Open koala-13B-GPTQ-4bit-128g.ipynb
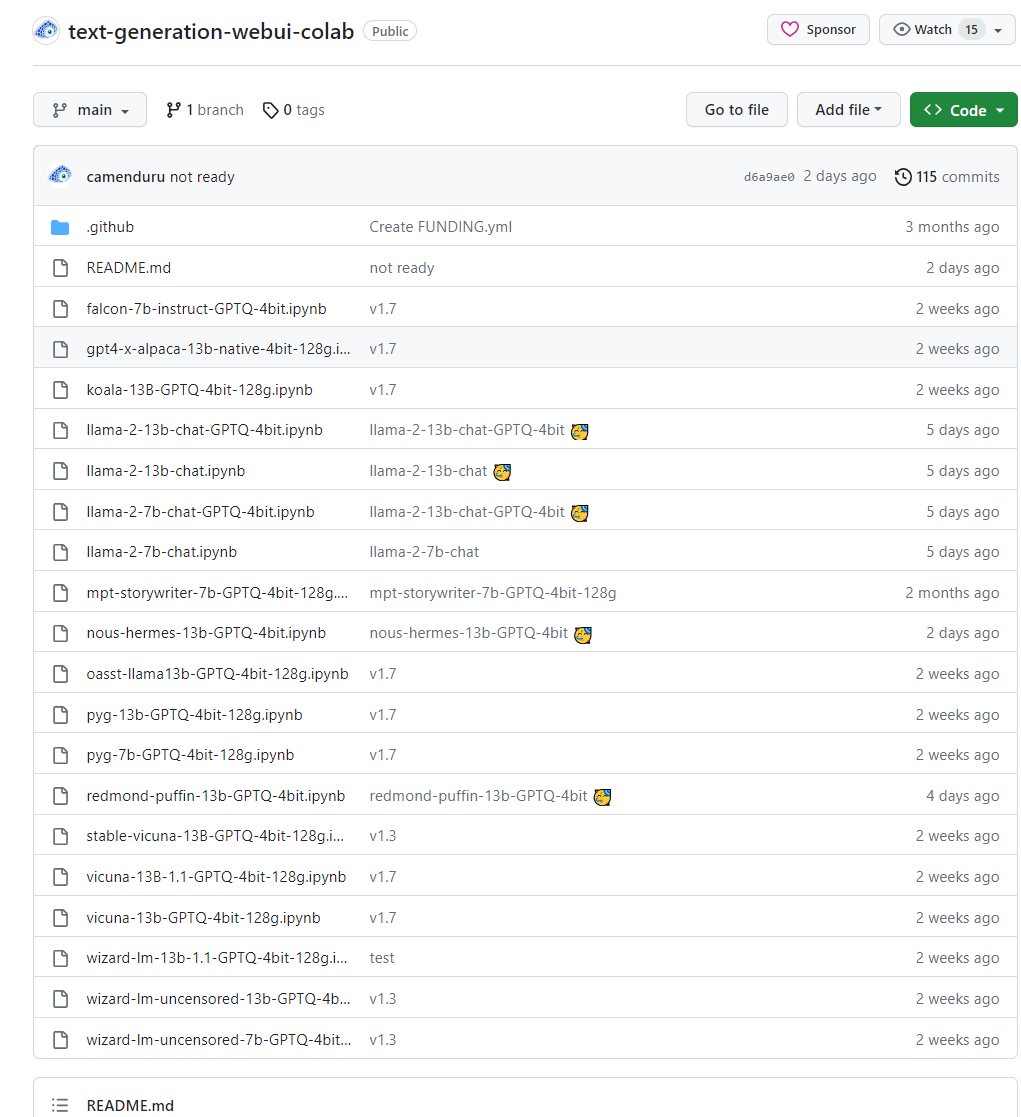 pyautogui.click(x=199, y=390)
